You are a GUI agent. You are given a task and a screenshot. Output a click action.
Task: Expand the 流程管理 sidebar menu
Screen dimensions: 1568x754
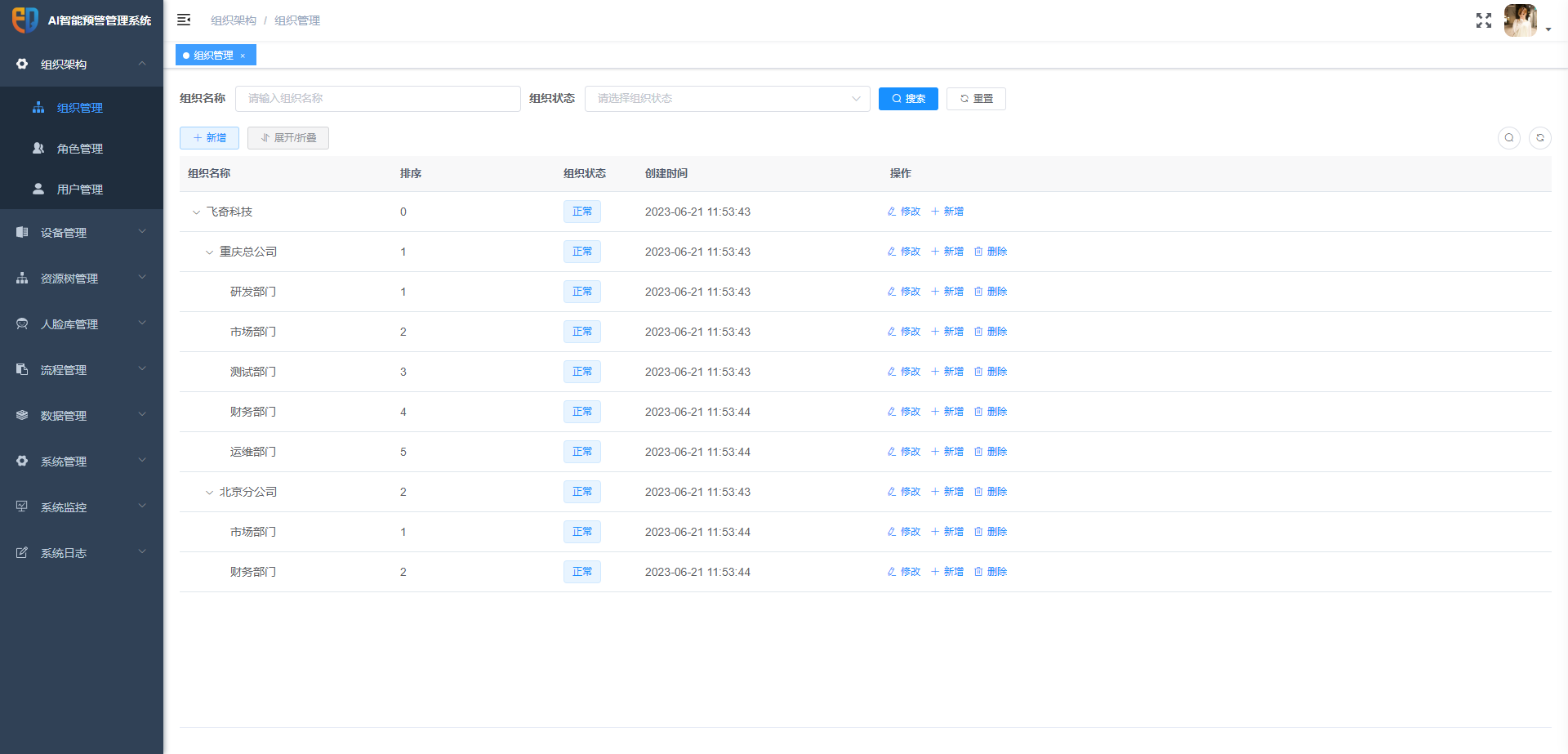click(82, 370)
